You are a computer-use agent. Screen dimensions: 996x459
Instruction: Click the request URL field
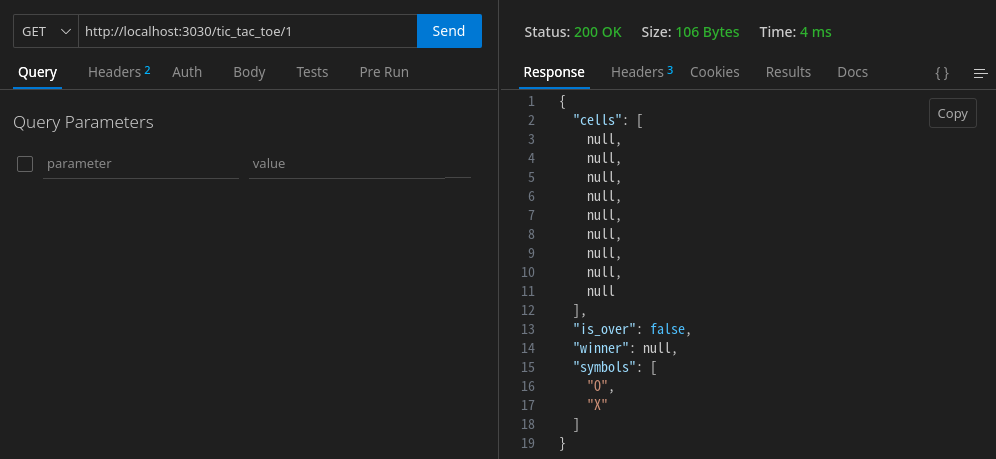247,31
